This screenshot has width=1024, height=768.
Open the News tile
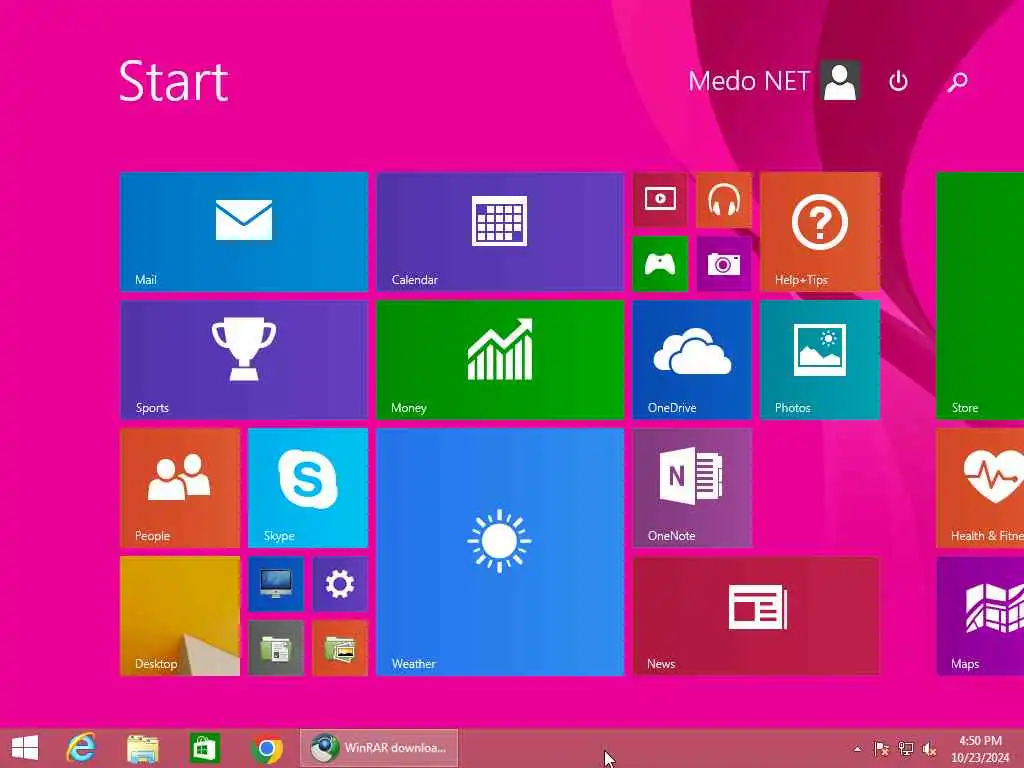756,616
